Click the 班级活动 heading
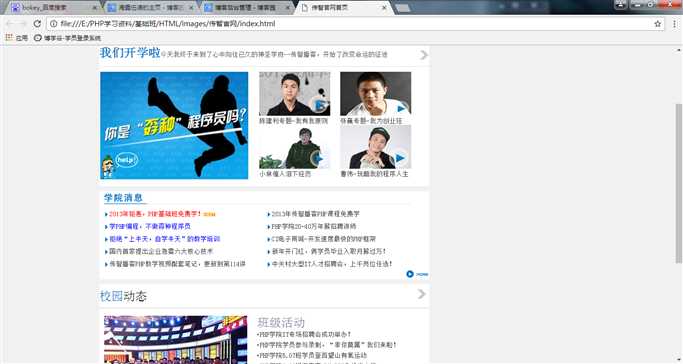Image resolution: width=683 pixels, height=364 pixels. click(x=281, y=323)
